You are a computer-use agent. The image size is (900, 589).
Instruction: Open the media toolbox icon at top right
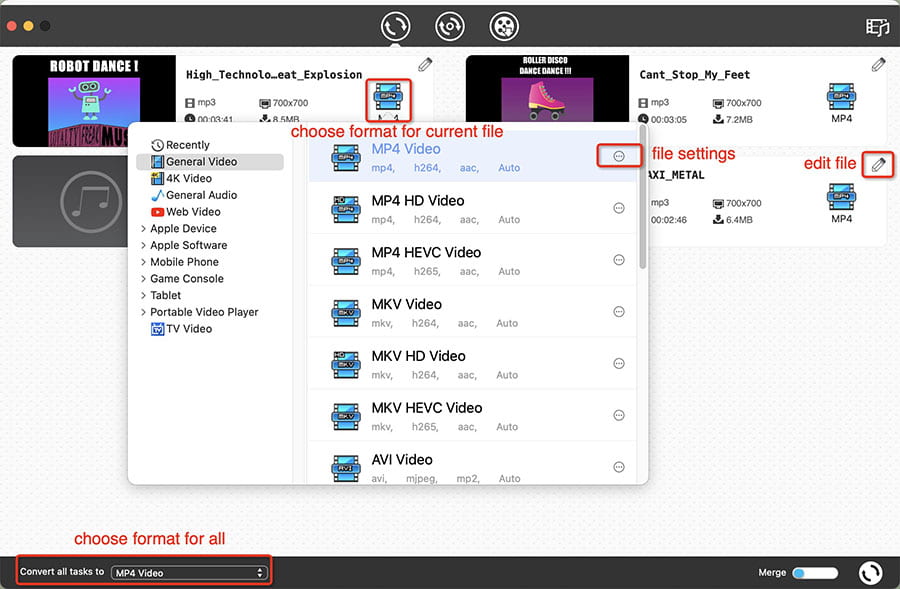(x=876, y=29)
